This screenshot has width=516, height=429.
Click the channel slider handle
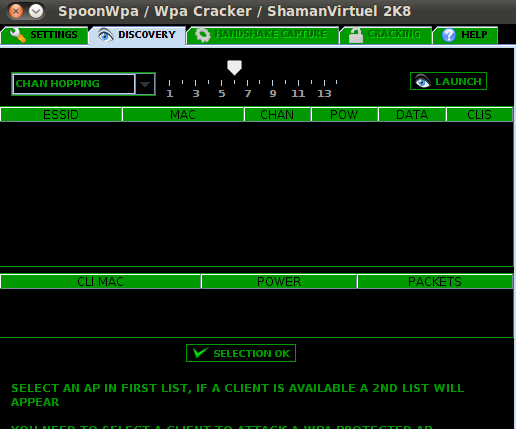[x=234, y=68]
